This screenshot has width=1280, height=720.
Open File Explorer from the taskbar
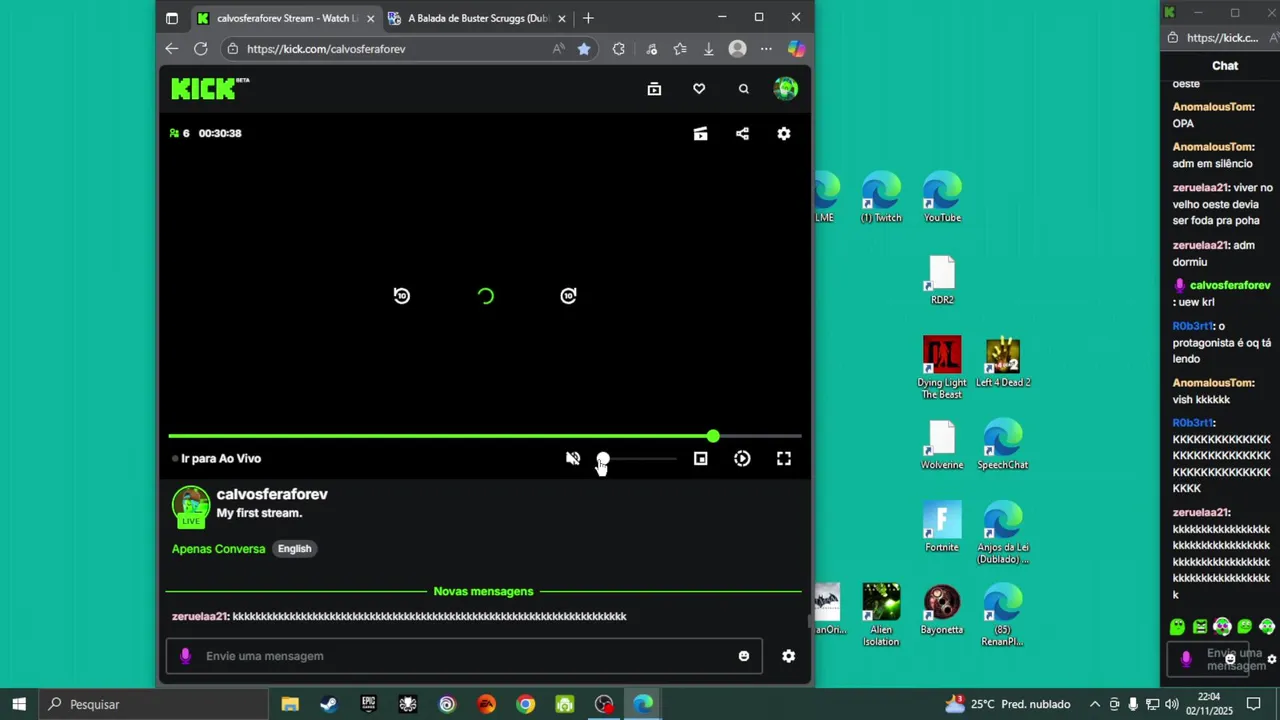tap(290, 704)
